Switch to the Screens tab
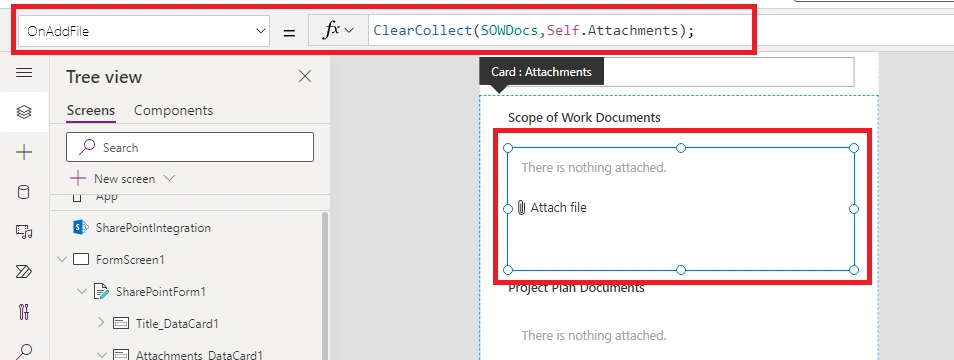This screenshot has width=954, height=360. tap(91, 111)
